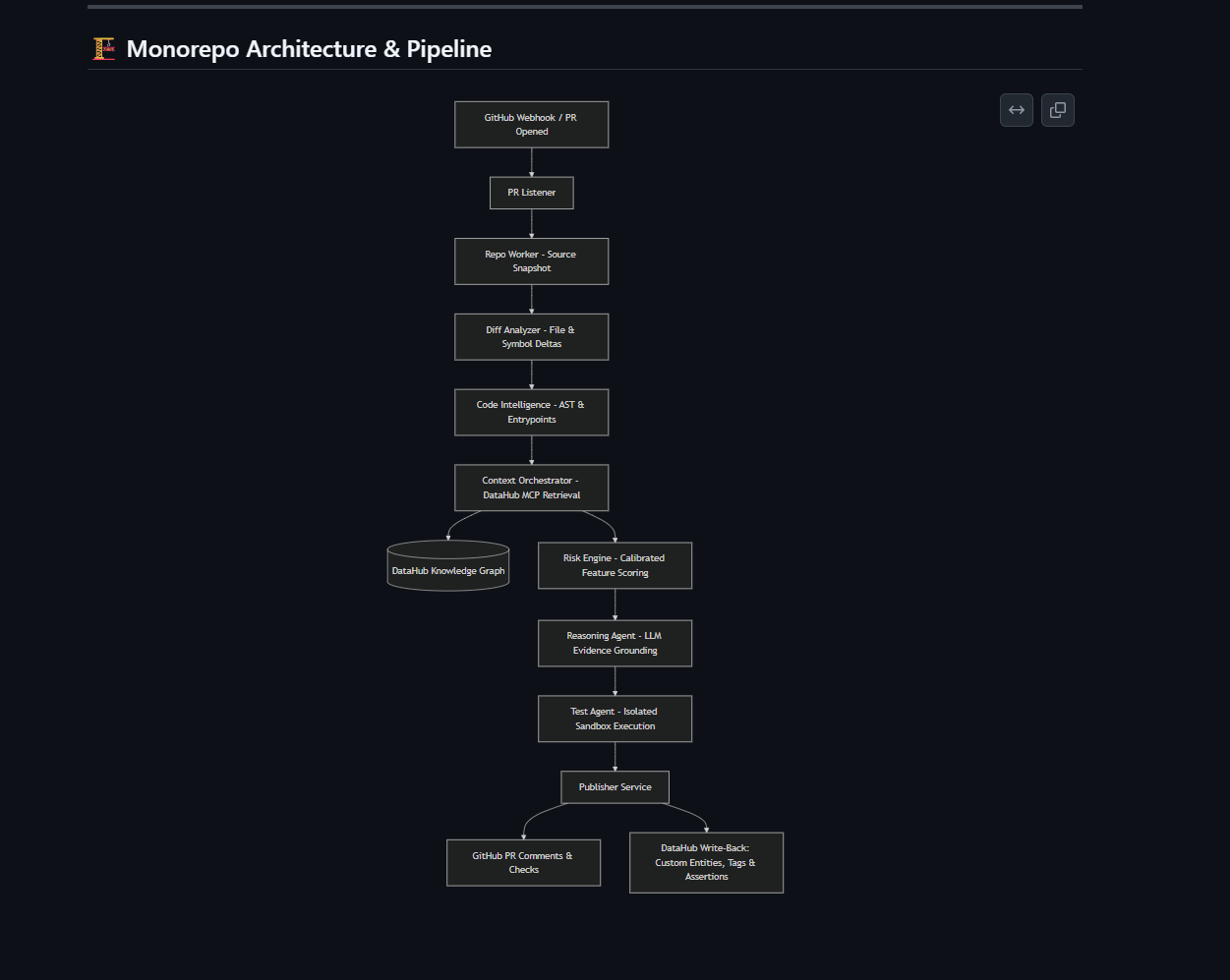Click the DataHub Write-Back node

point(706,863)
